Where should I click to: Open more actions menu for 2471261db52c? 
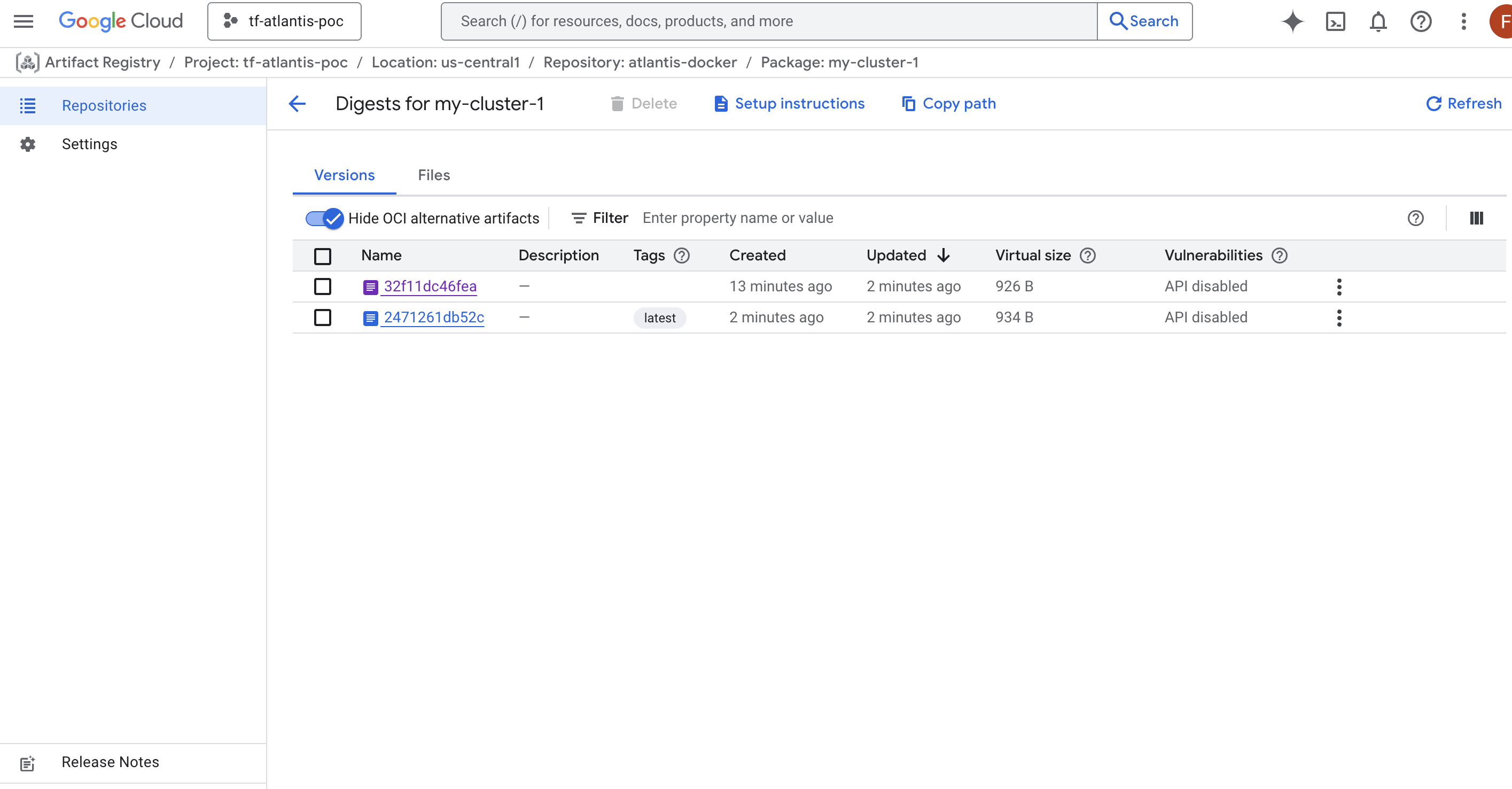pyautogui.click(x=1339, y=318)
